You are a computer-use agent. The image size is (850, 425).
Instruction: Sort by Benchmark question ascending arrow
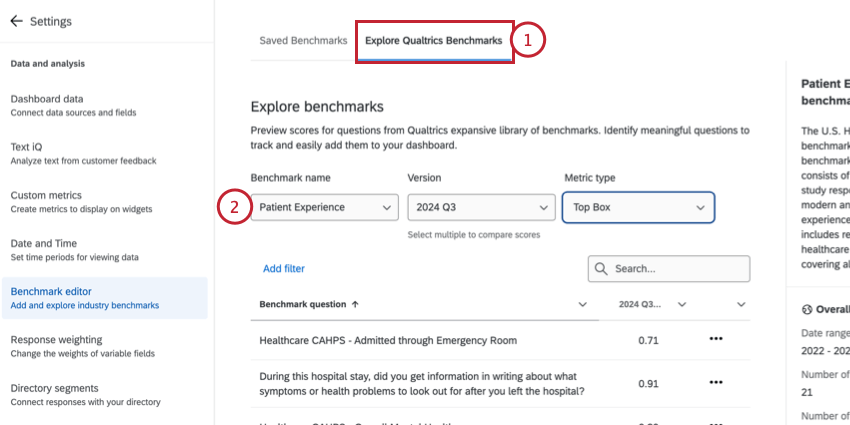click(355, 304)
